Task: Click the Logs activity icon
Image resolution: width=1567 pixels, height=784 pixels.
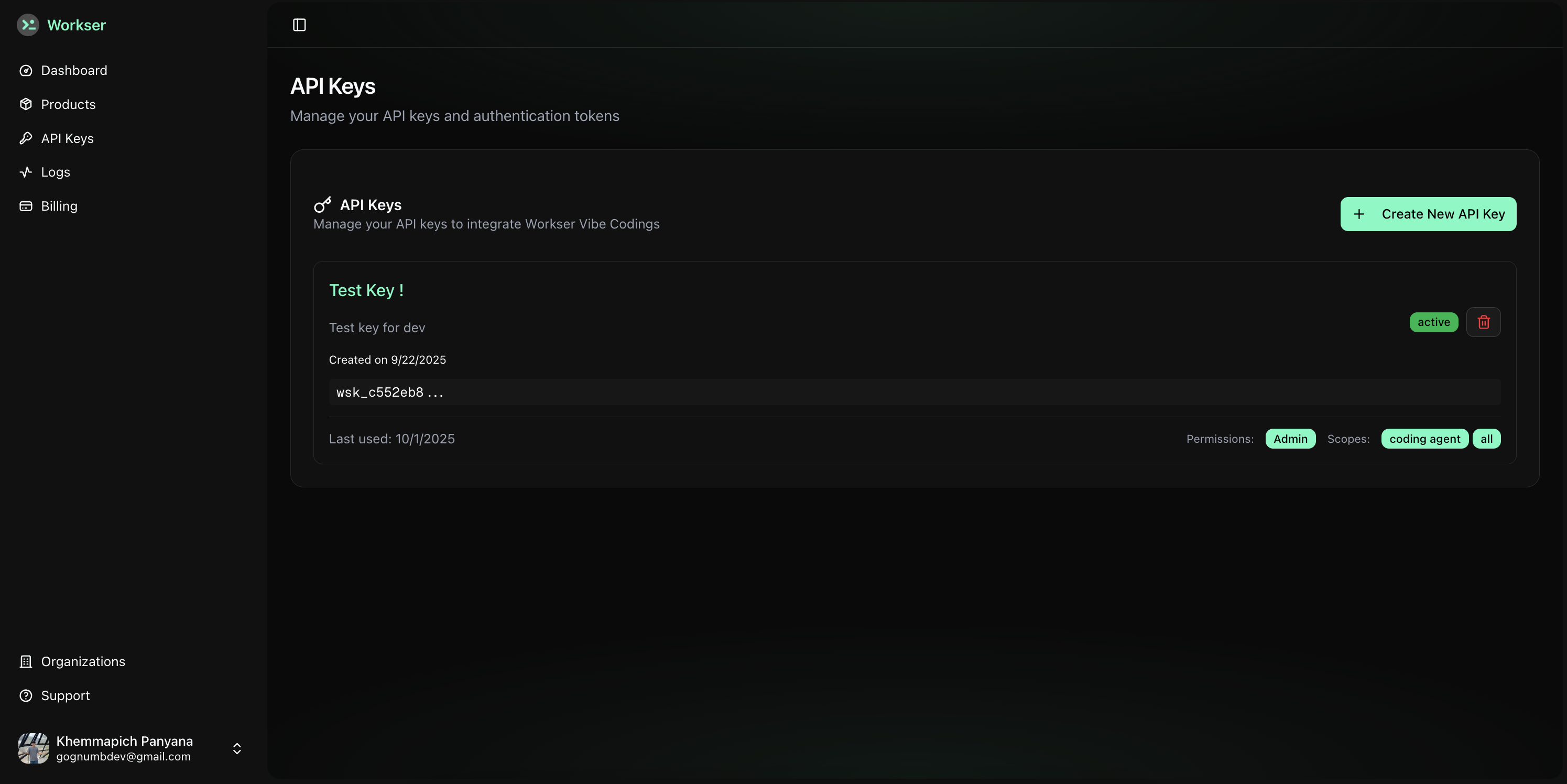Action: (x=26, y=172)
